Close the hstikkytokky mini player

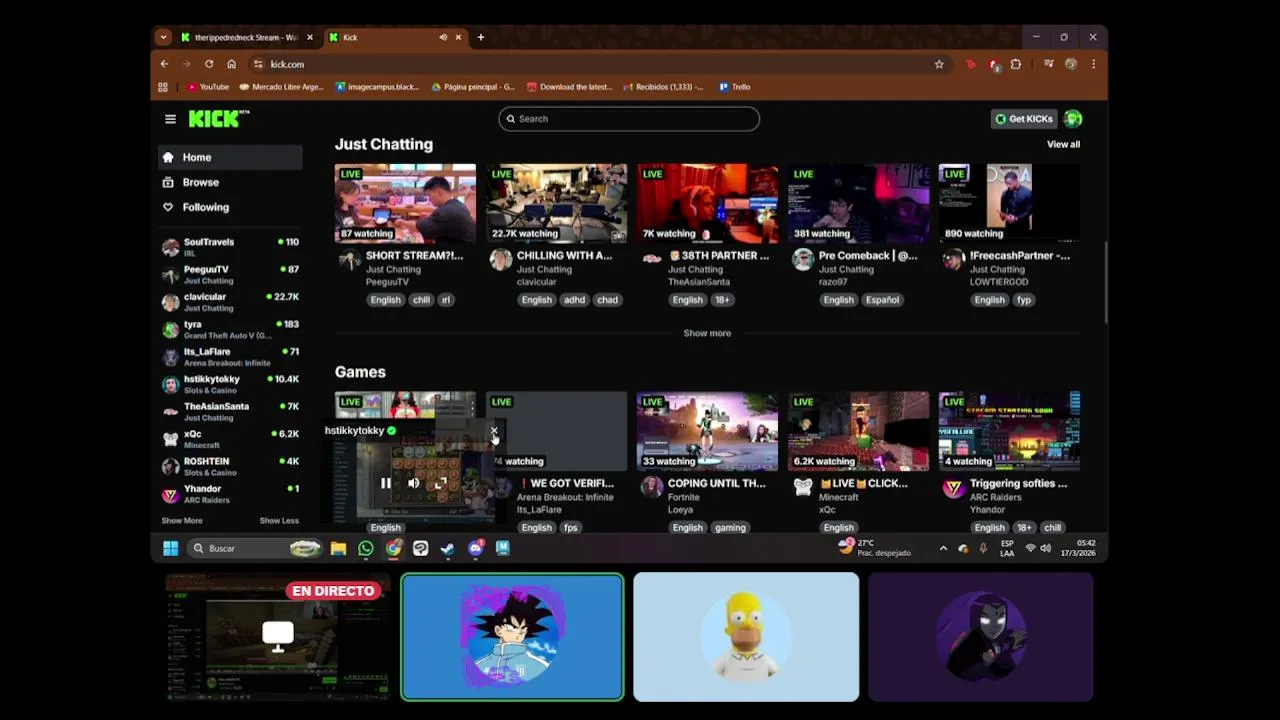494,431
